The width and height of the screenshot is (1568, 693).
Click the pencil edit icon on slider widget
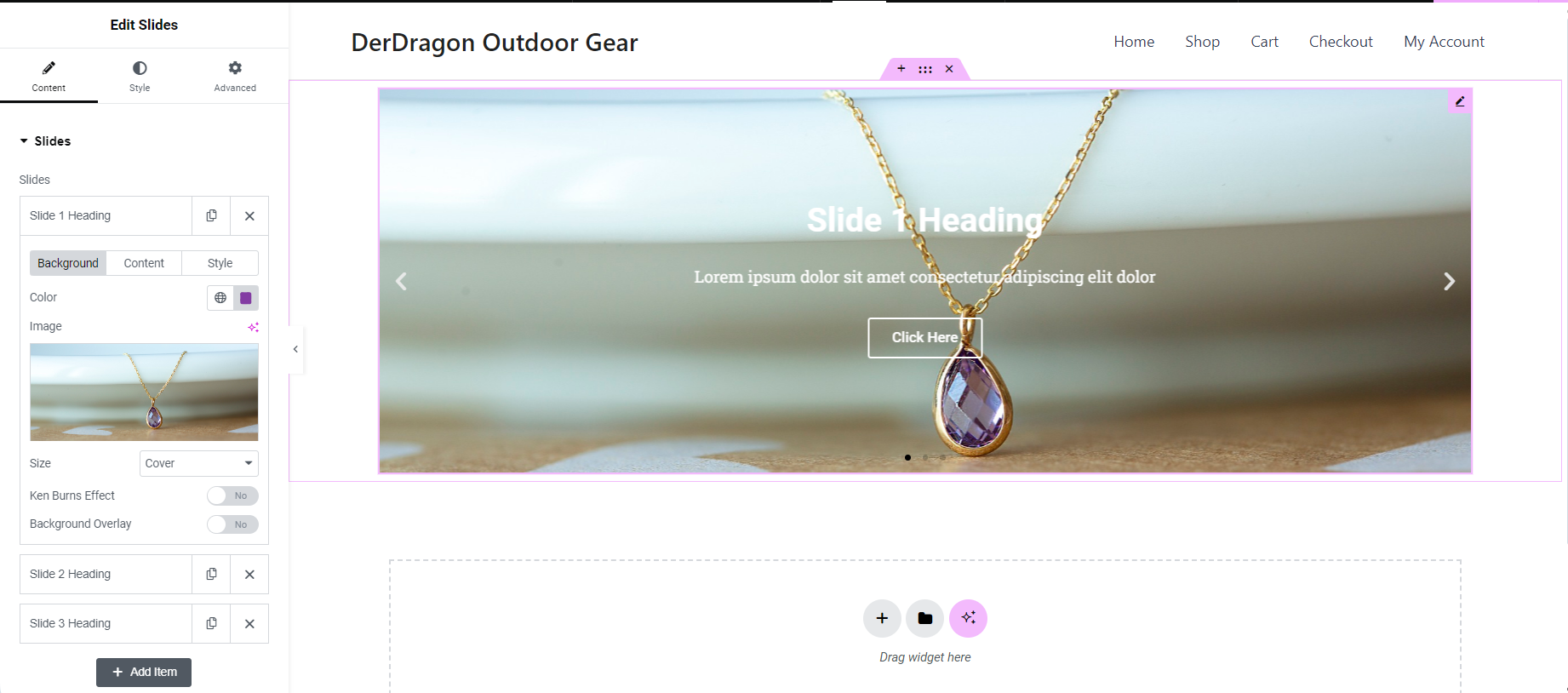tap(1460, 101)
